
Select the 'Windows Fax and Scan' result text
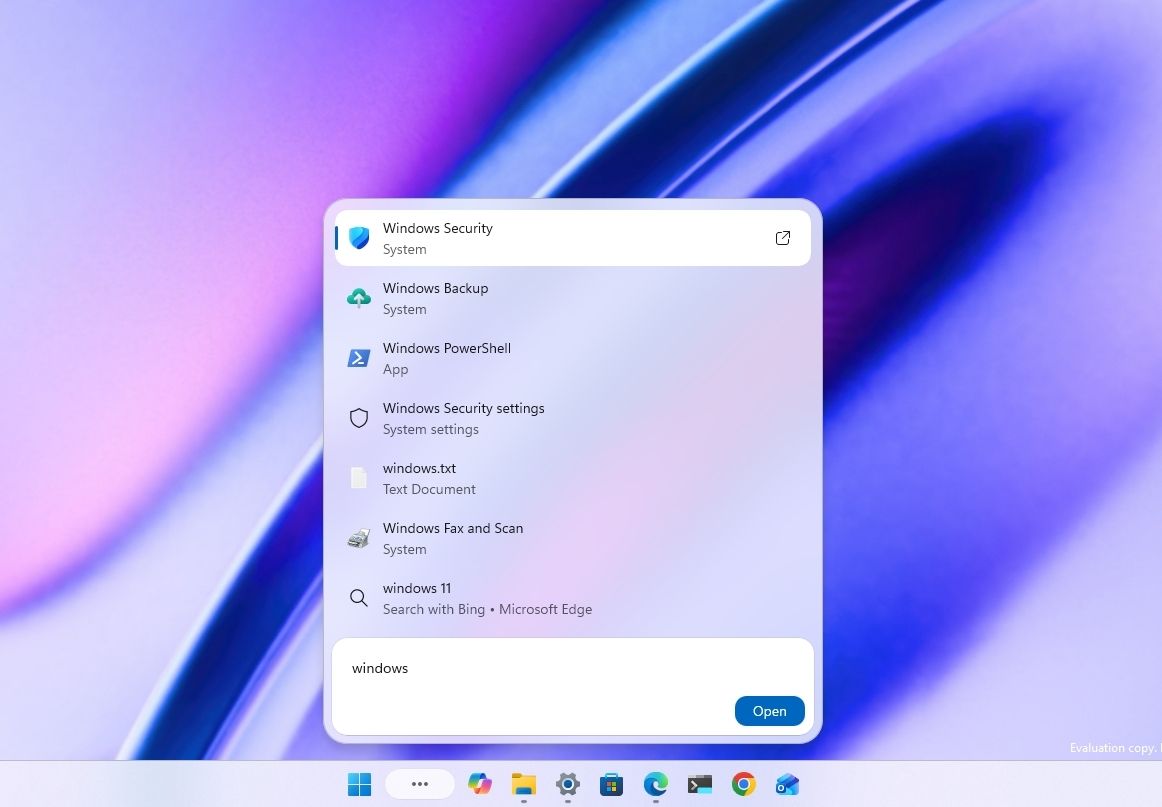coord(453,528)
